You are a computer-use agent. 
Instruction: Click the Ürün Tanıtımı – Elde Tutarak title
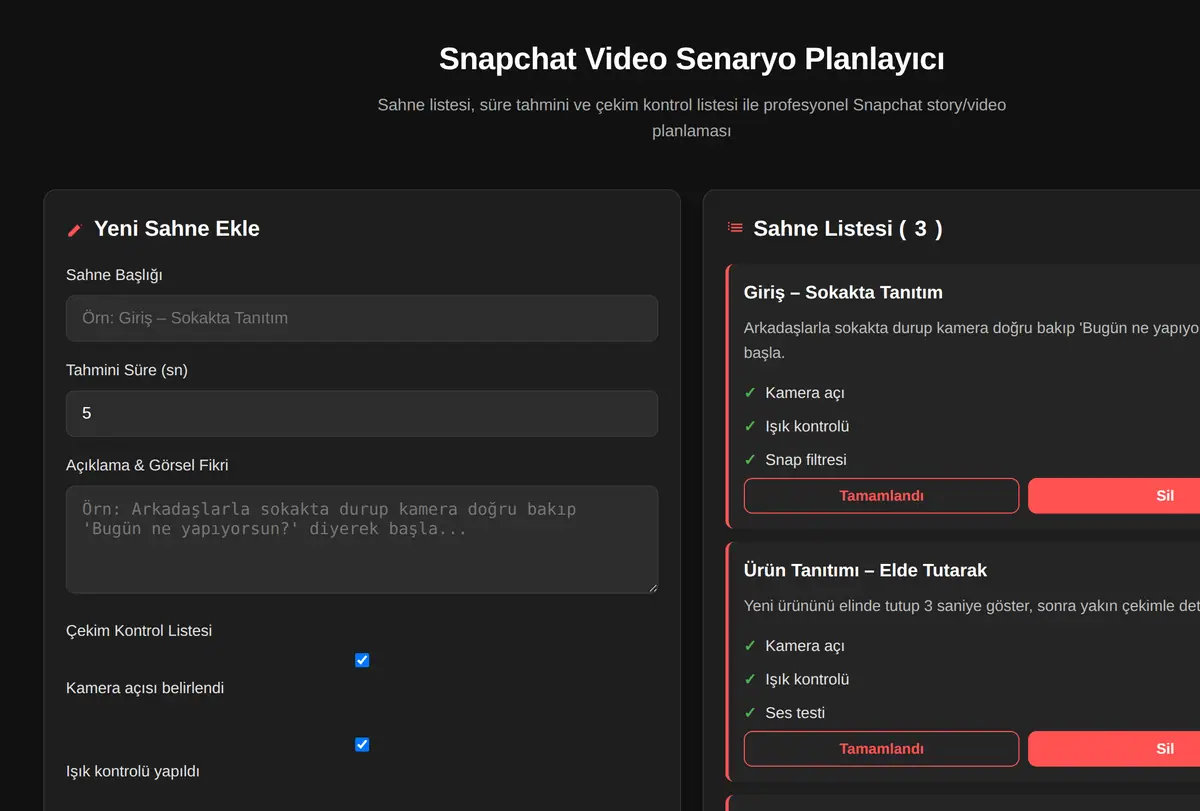[865, 570]
